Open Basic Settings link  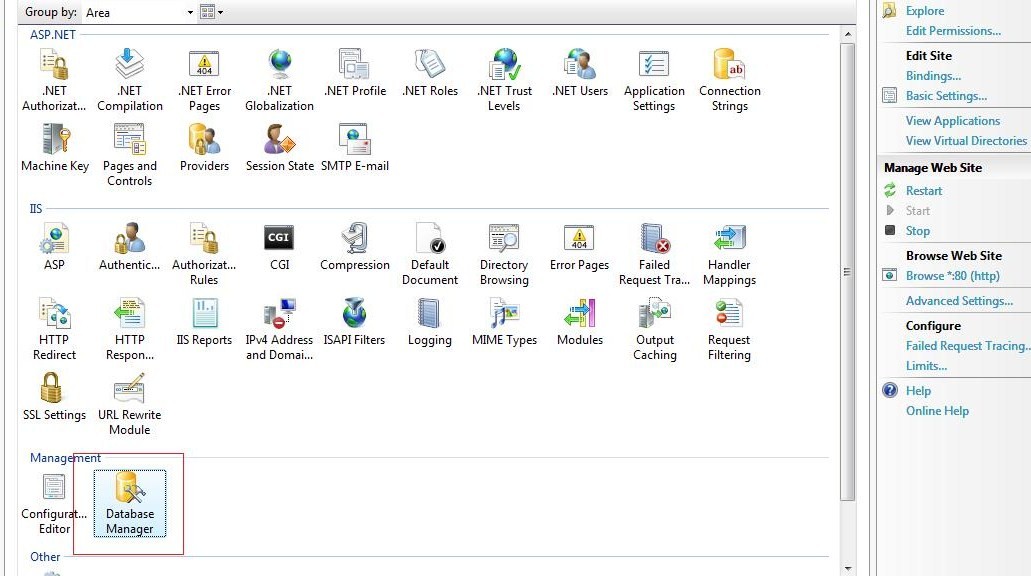point(946,96)
